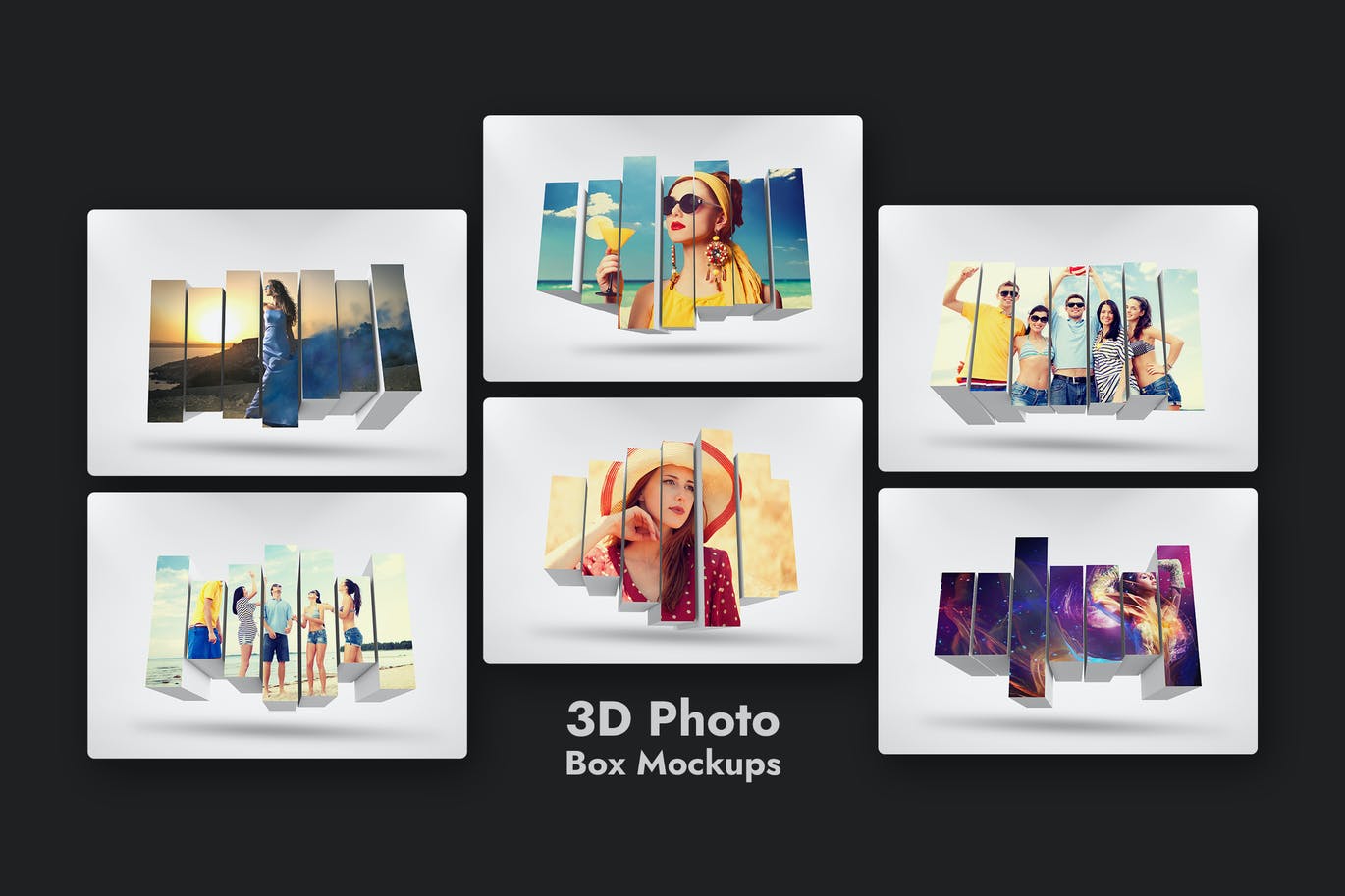Screen dimensions: 1345x896
Task: Open the sunset woman in blue dress mockup
Action: pyautogui.click(x=277, y=343)
